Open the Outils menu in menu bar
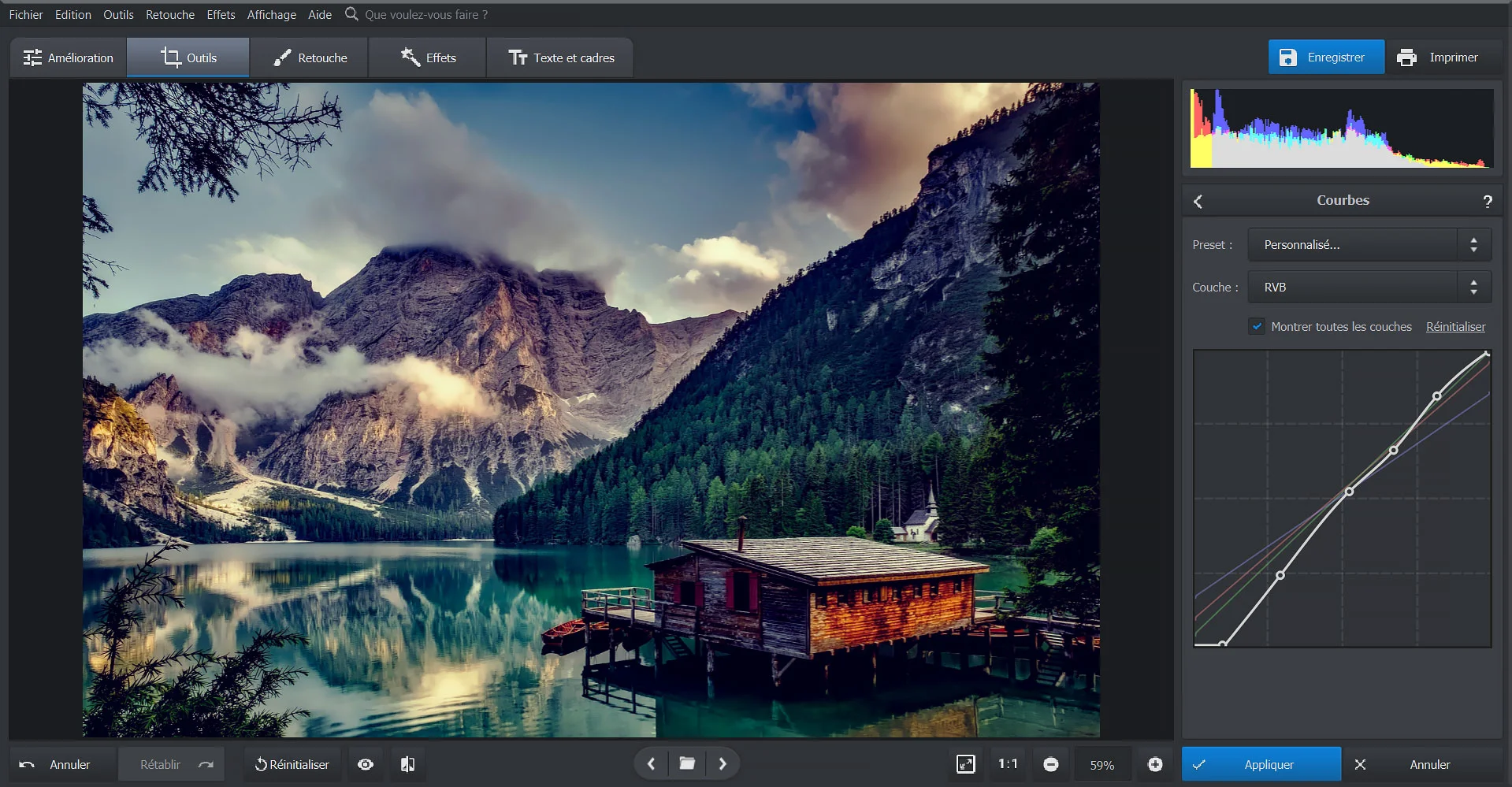 click(x=118, y=14)
